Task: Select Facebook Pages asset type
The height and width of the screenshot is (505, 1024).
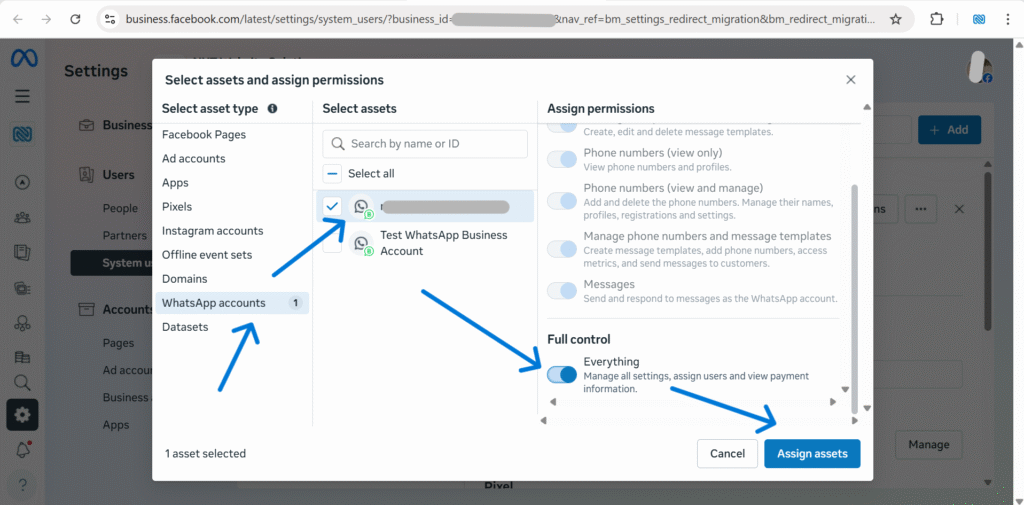Action: (204, 135)
